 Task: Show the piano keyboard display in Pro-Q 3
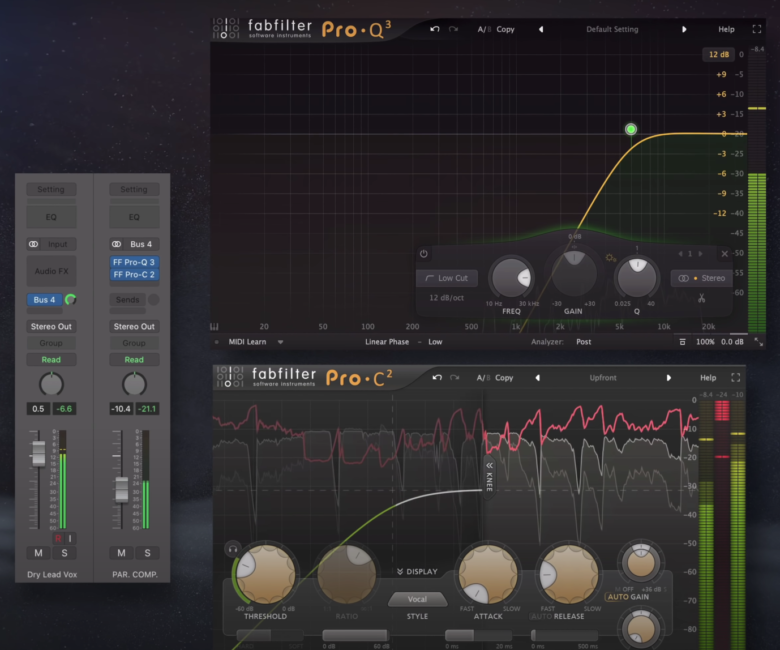214,327
